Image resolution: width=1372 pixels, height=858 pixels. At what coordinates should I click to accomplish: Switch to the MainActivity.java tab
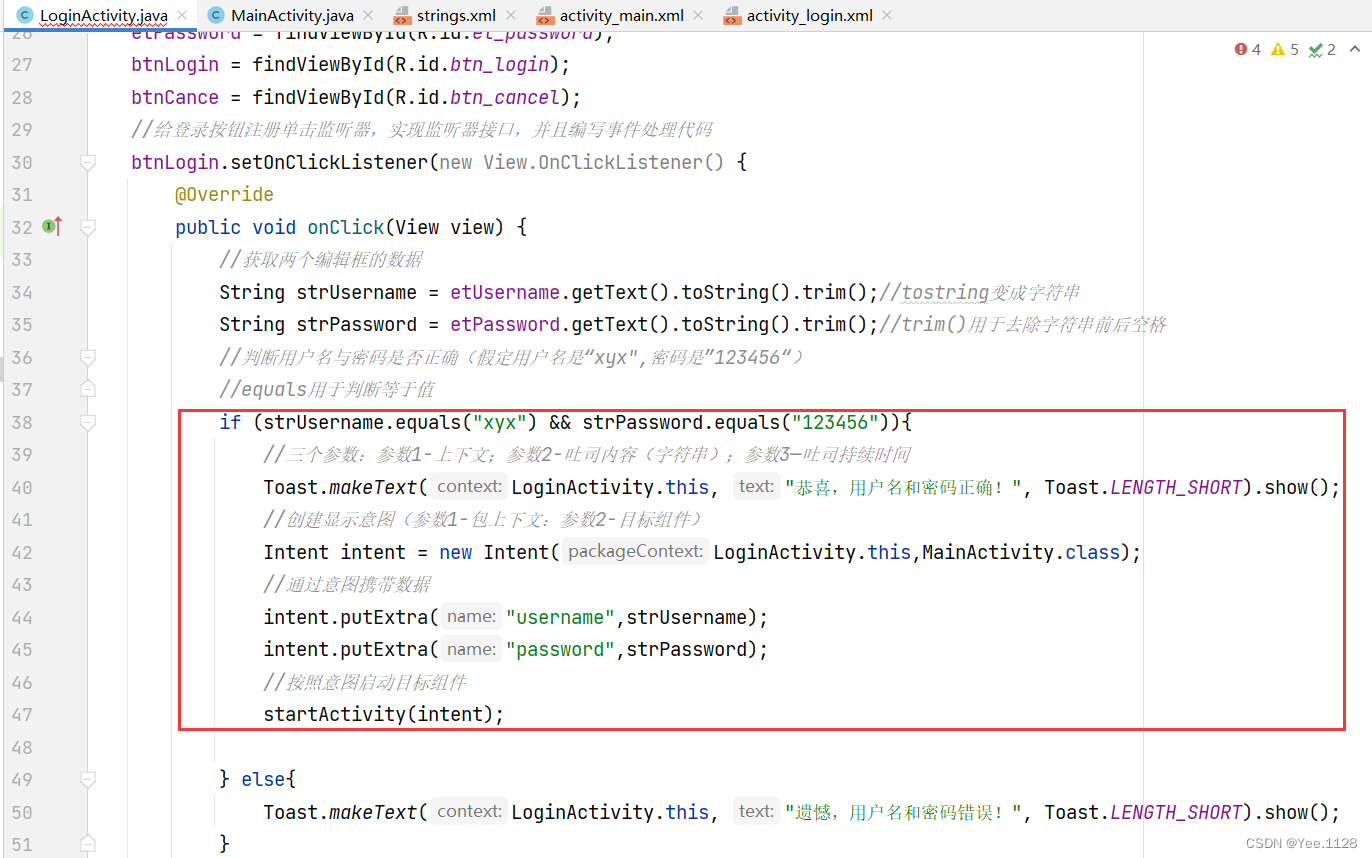[291, 15]
